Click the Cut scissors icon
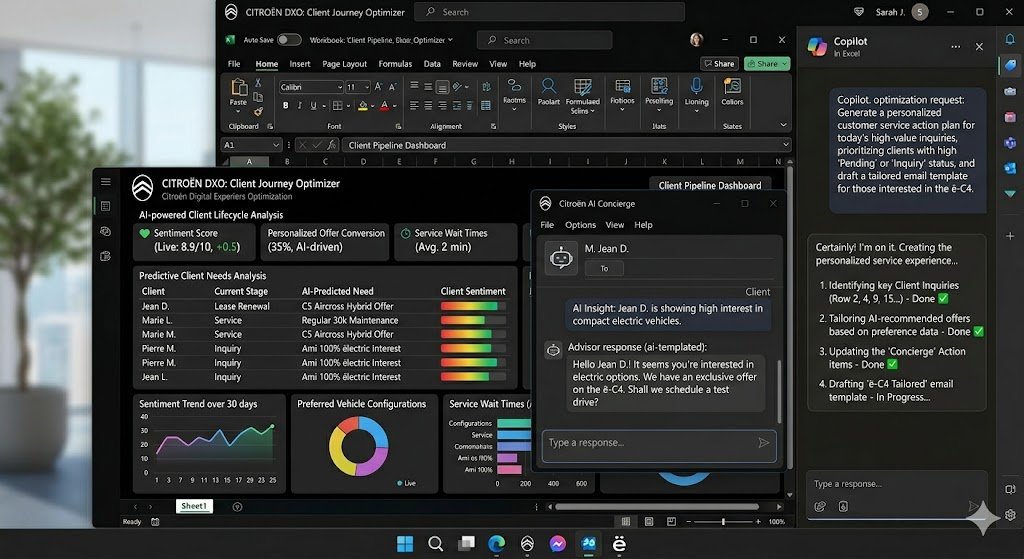Viewport: 1024px width, 559px height. pyautogui.click(x=258, y=83)
